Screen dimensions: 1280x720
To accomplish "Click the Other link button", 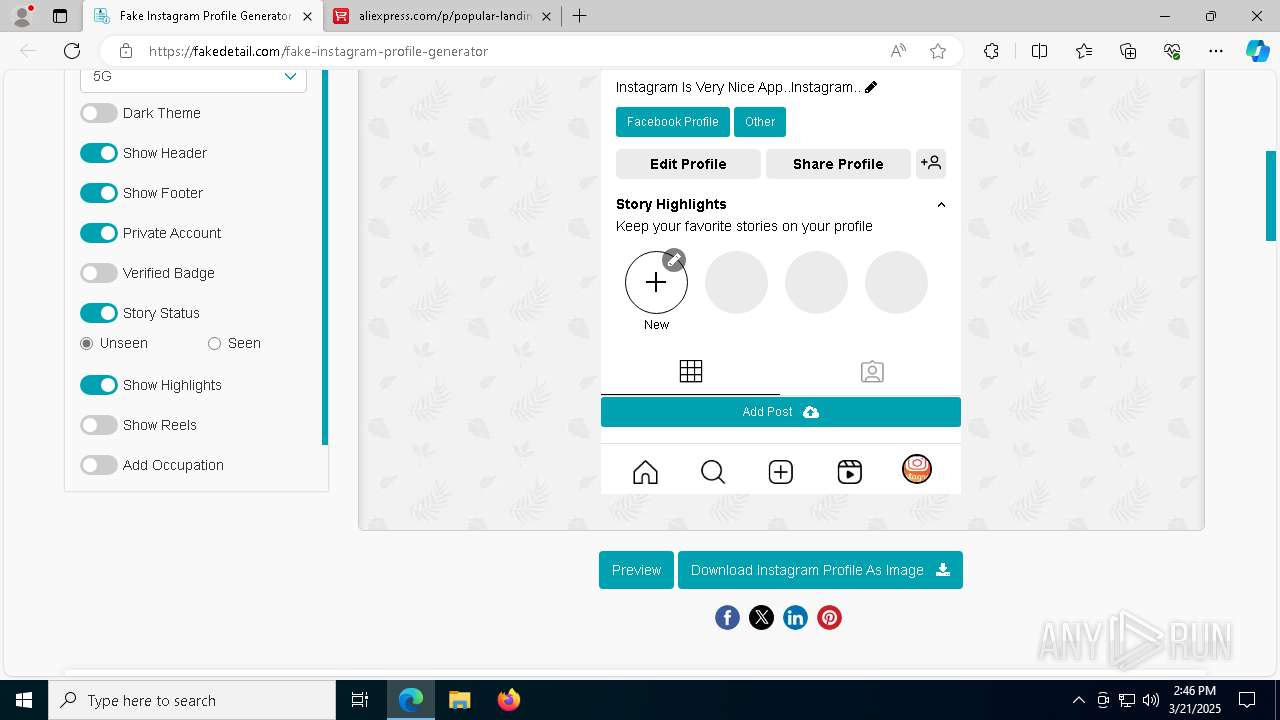I will point(760,122).
